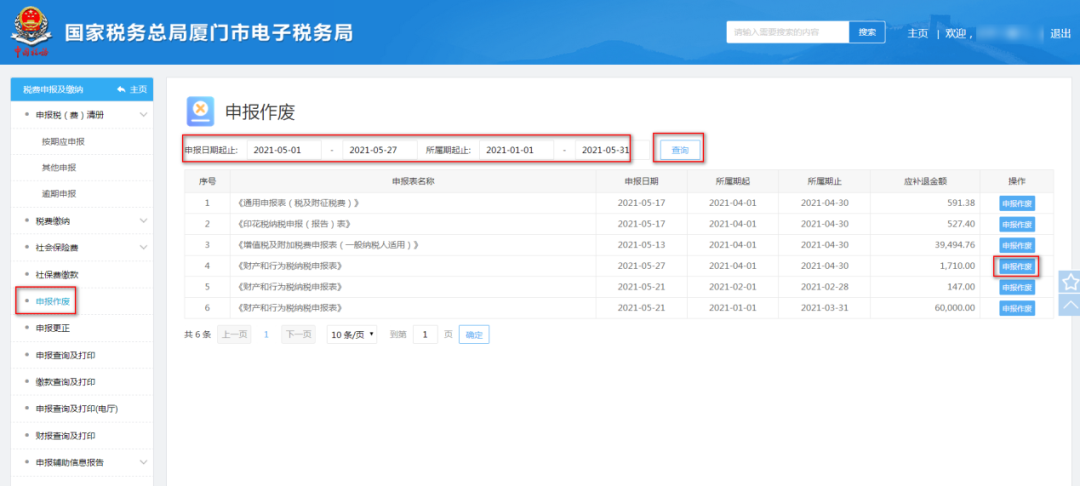Select 申报更正 in the sidebar
The image size is (1080, 486).
pyautogui.click(x=52, y=328)
